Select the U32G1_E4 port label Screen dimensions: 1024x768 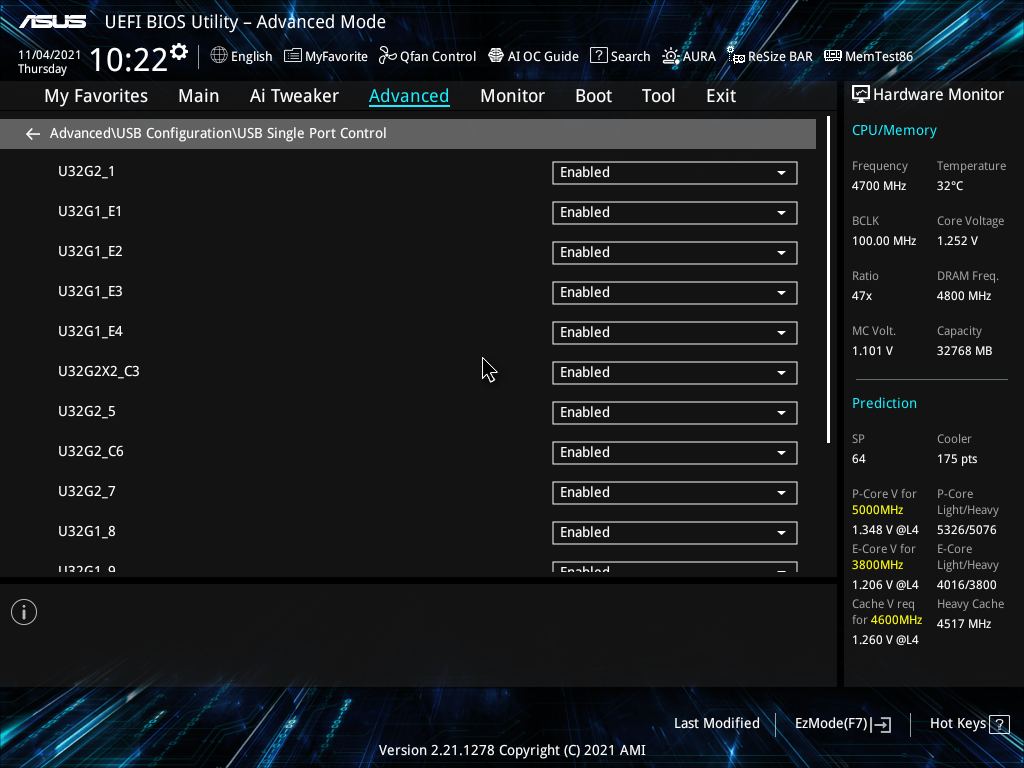tap(90, 331)
